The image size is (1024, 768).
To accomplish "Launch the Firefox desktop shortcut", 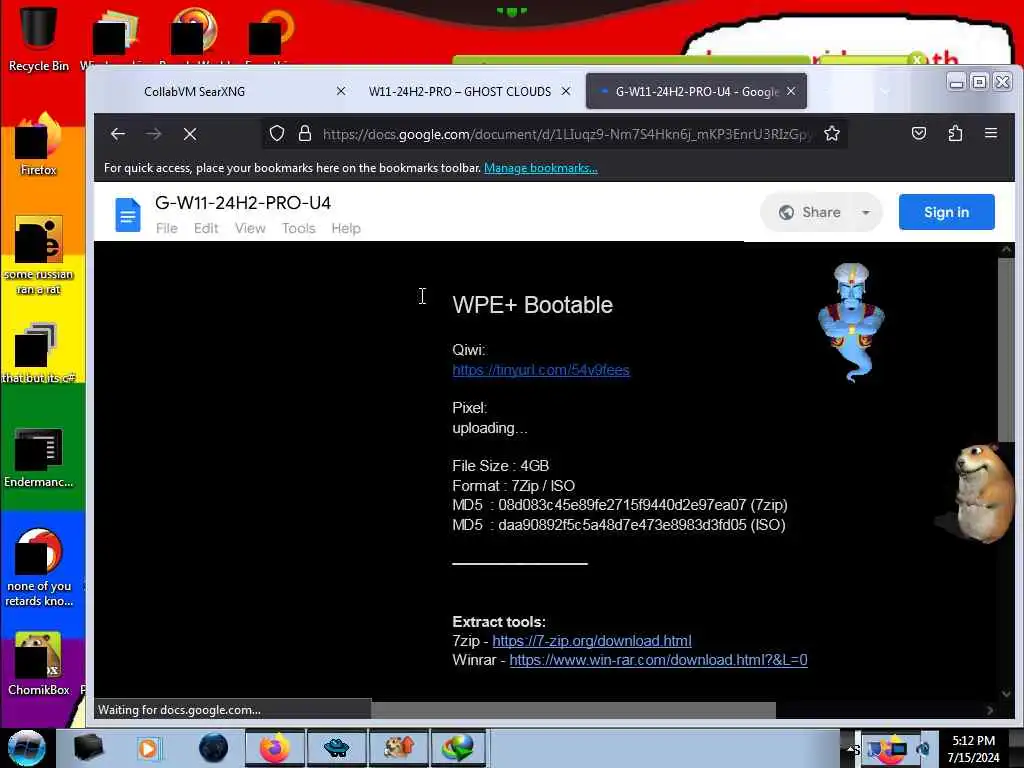I will pos(38,145).
